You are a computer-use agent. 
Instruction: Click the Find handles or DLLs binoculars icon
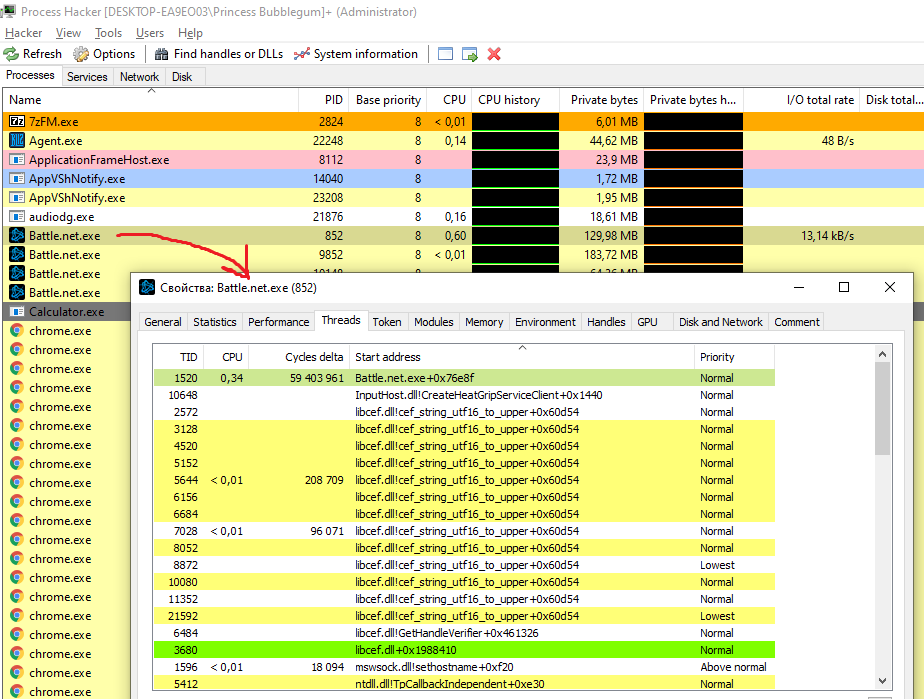click(161, 54)
